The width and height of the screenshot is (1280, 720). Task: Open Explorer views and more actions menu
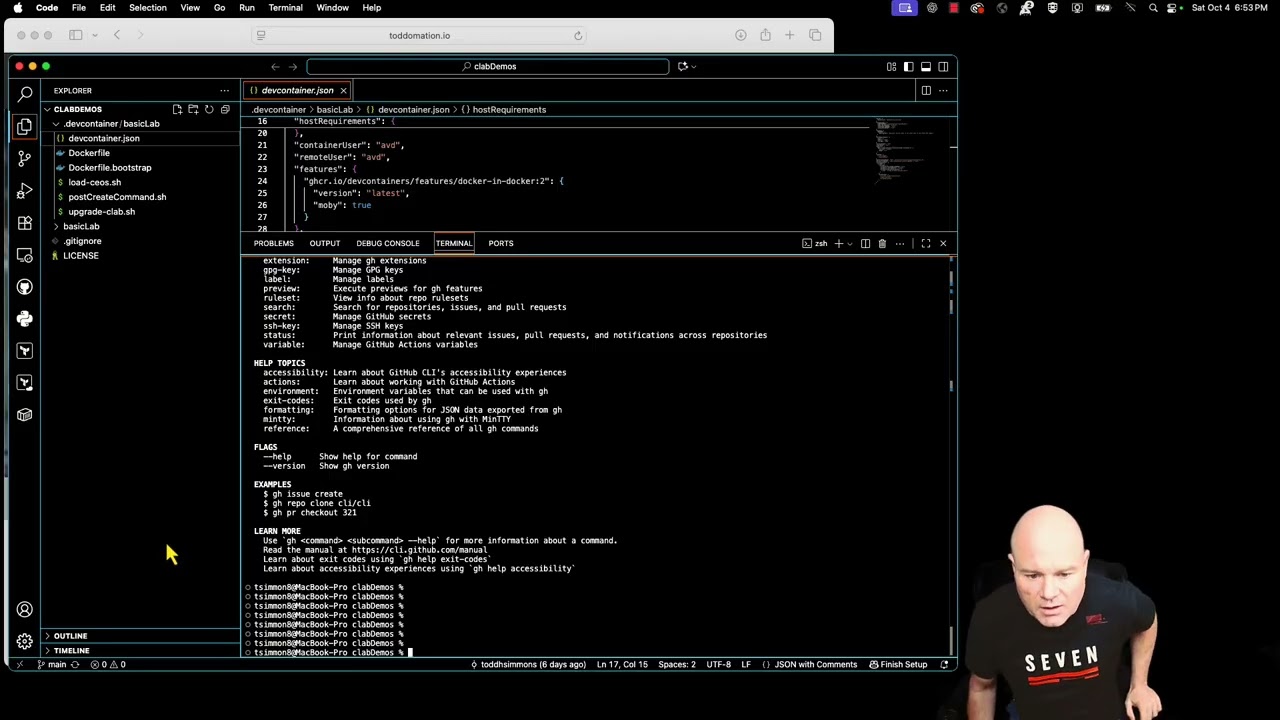[224, 90]
